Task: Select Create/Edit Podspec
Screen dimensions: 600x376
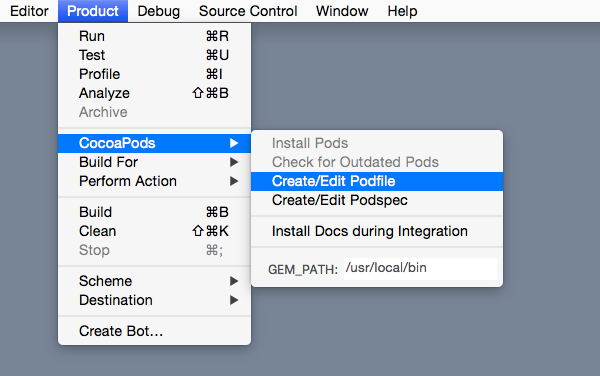Action: [x=377, y=200]
